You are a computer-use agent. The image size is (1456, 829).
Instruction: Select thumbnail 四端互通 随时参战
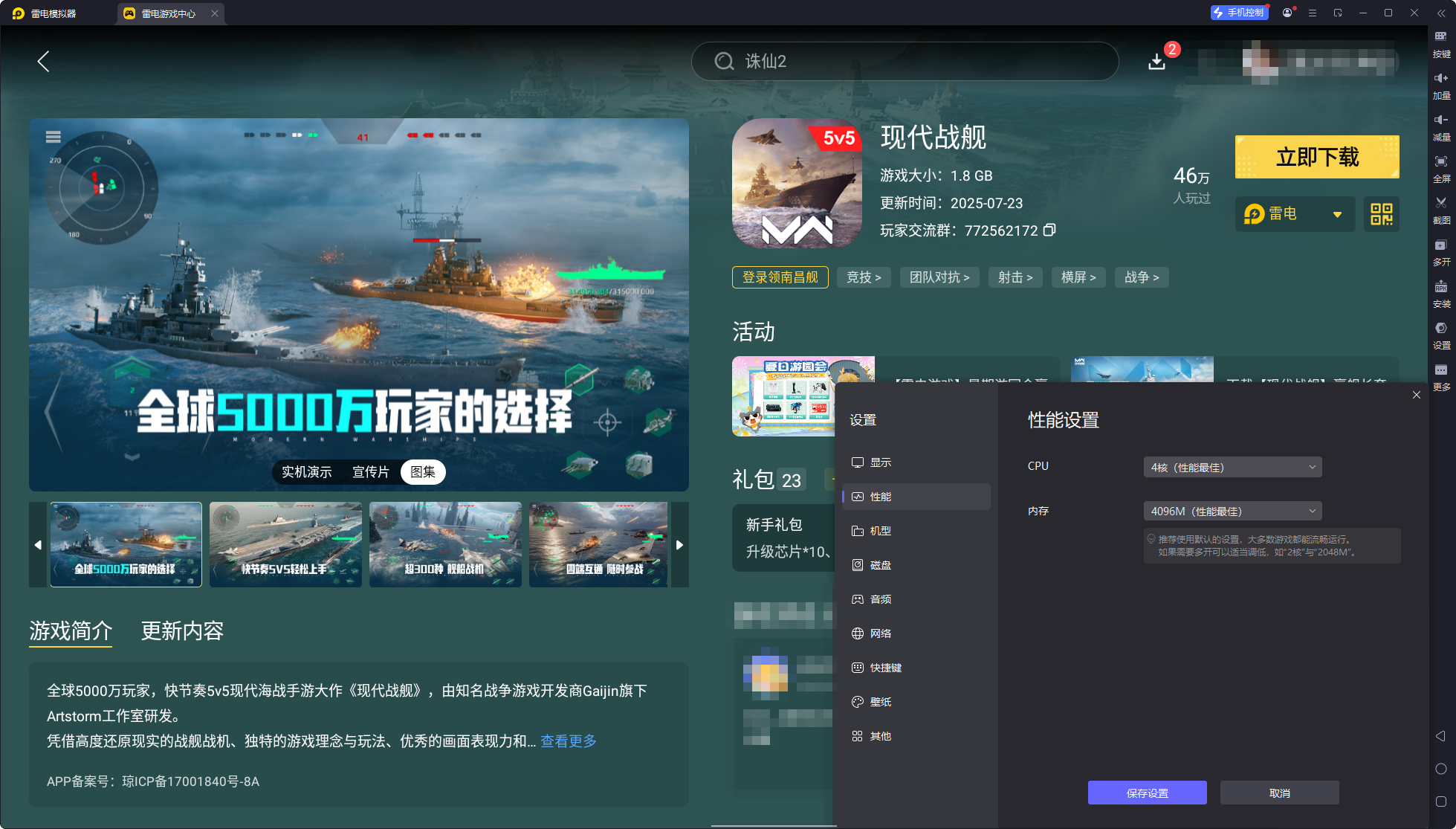598,544
